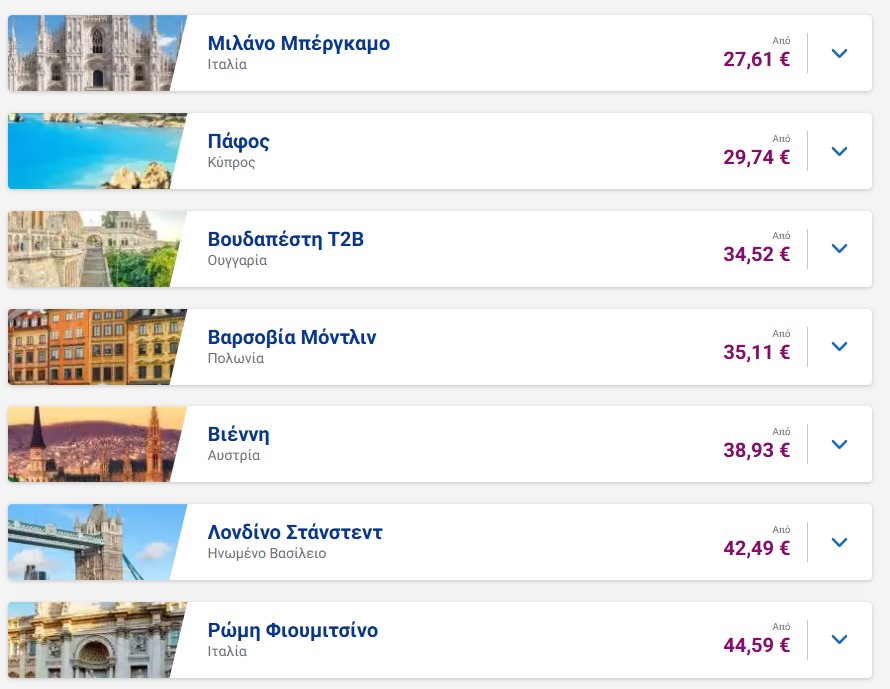Screen dimensions: 890x689
Task: Click the 29,74 € price for Πάφος
Action: (x=756, y=157)
